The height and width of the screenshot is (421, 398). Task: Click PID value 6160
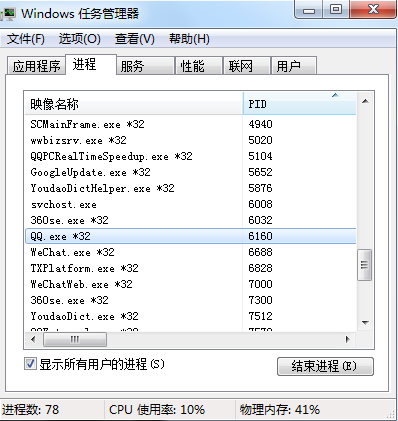[x=260, y=236]
